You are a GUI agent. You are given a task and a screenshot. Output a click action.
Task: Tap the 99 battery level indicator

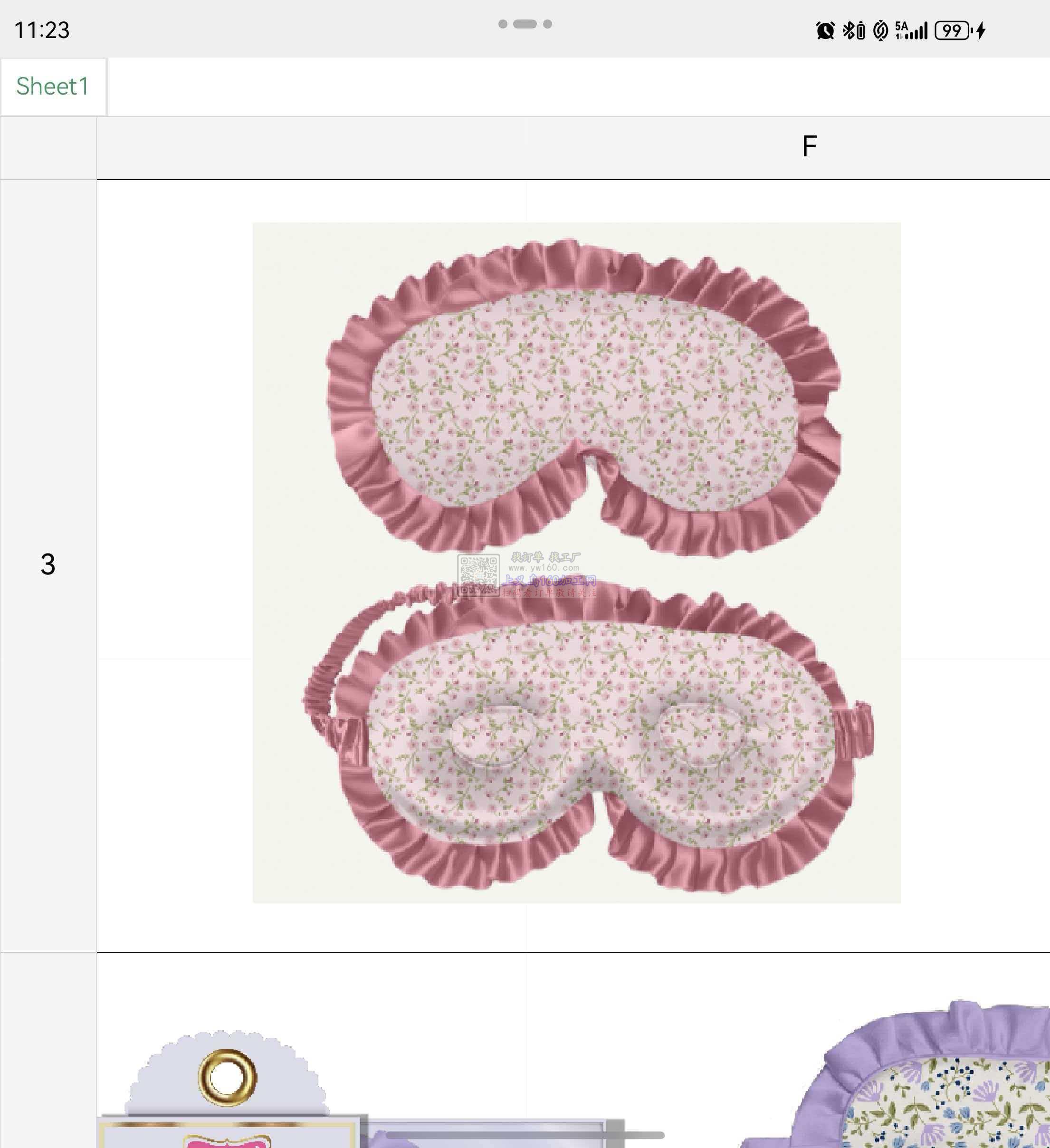click(x=953, y=30)
